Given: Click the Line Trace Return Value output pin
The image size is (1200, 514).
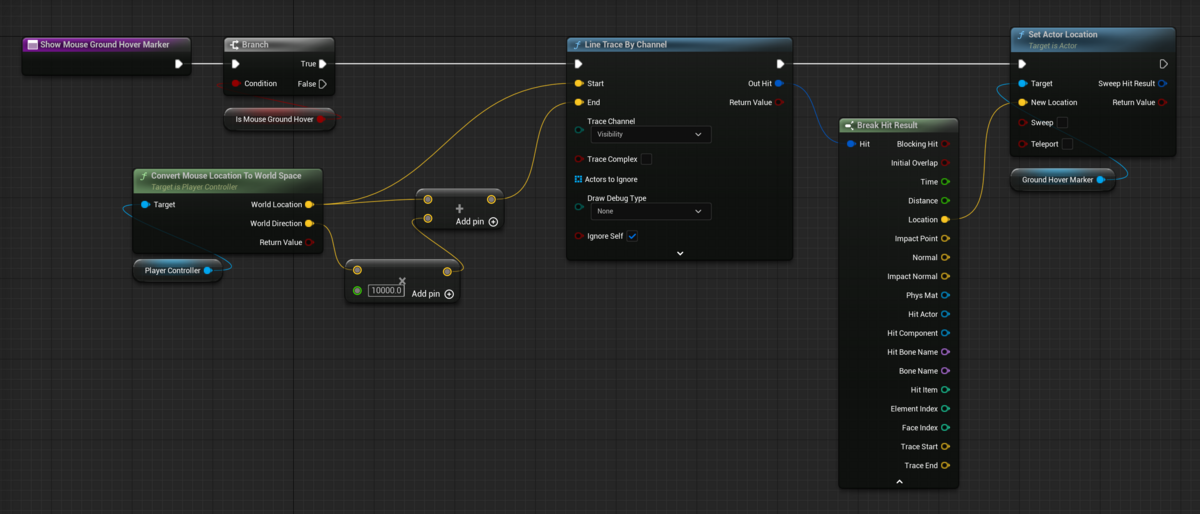Looking at the screenshot, I should (779, 102).
